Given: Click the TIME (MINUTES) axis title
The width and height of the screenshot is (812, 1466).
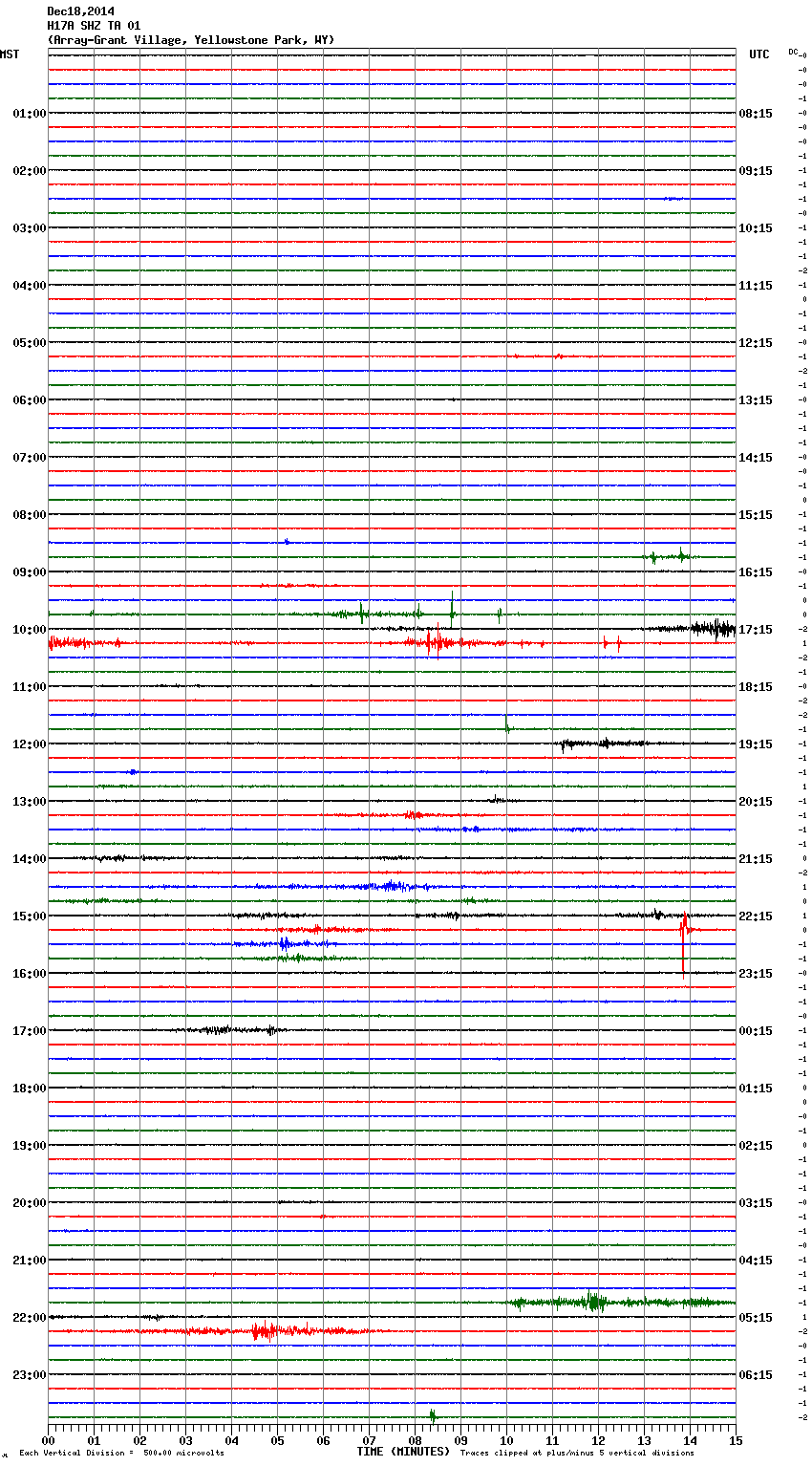Looking at the screenshot, I should pyautogui.click(x=403, y=1452).
